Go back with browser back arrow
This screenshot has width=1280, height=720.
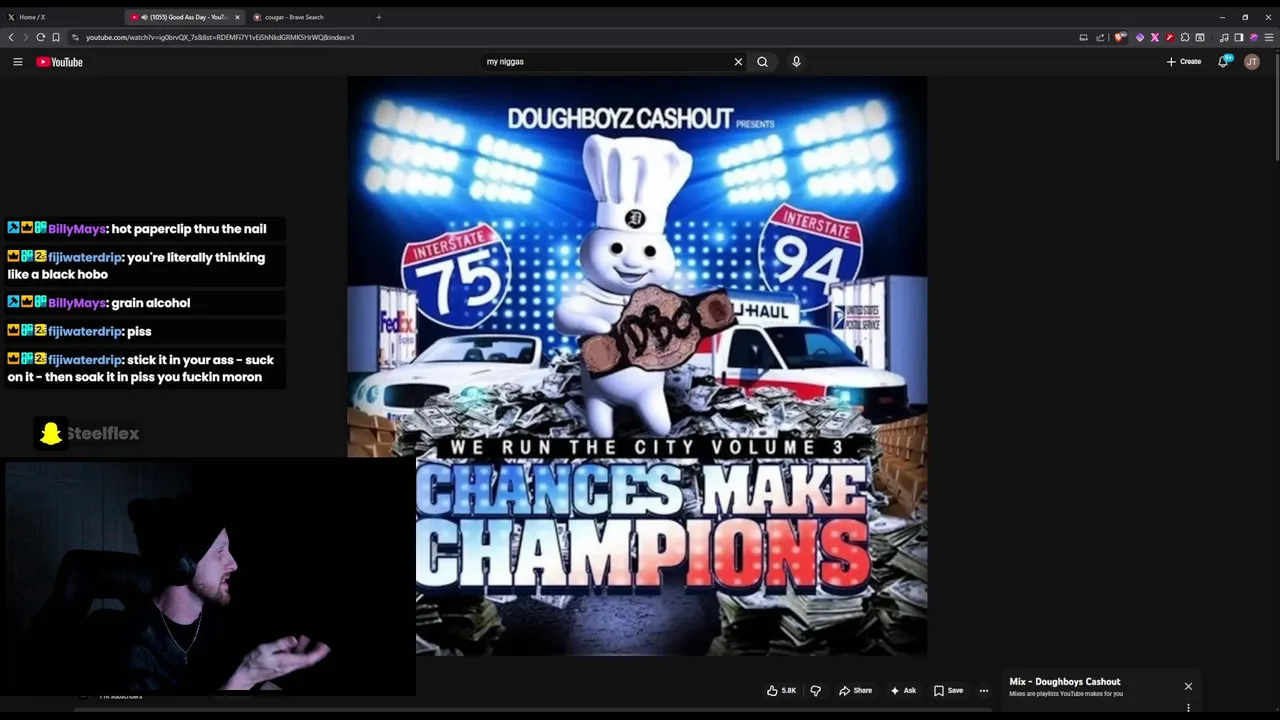[11, 37]
